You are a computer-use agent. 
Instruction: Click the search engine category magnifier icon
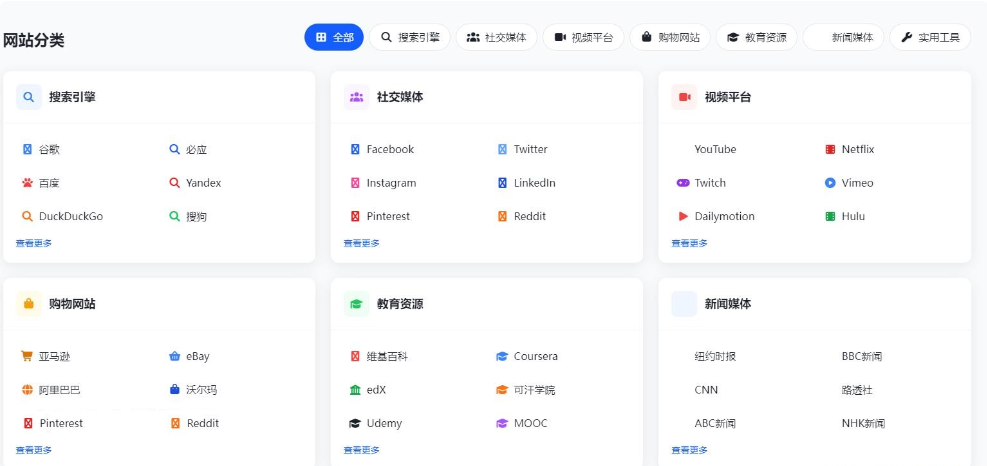point(28,97)
